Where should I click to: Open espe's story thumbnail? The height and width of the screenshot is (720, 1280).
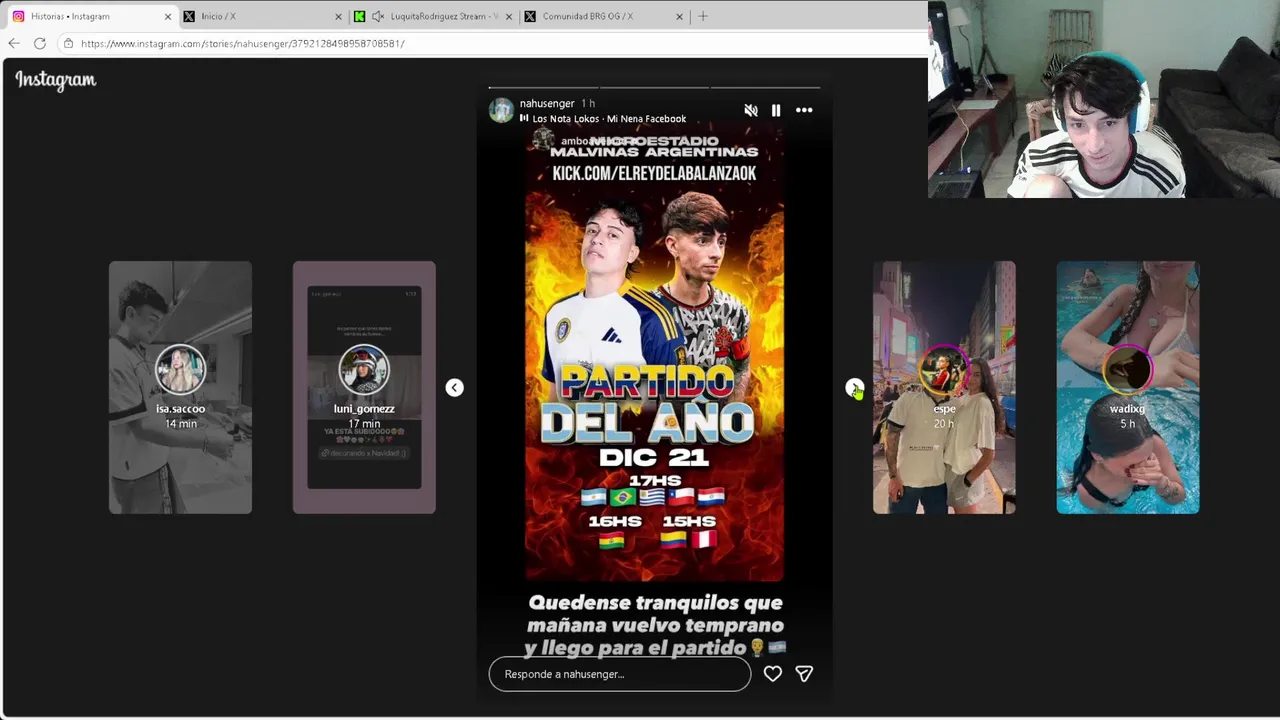tap(944, 388)
